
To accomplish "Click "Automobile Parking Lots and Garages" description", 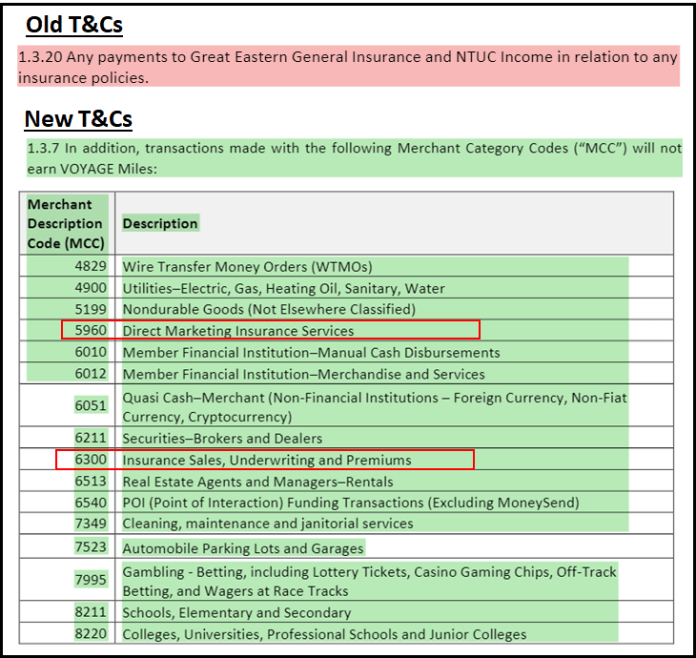I will tap(243, 548).
